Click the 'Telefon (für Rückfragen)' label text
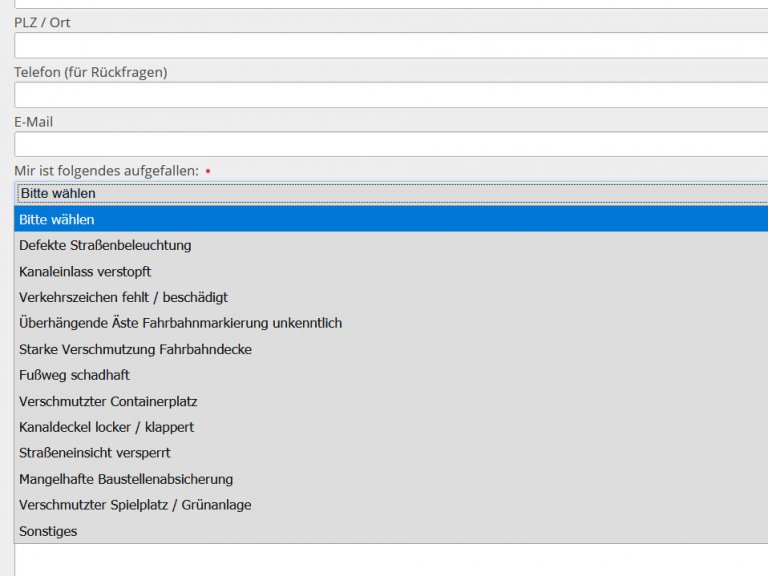Image resolution: width=768 pixels, height=576 pixels. pyautogui.click(x=90, y=72)
